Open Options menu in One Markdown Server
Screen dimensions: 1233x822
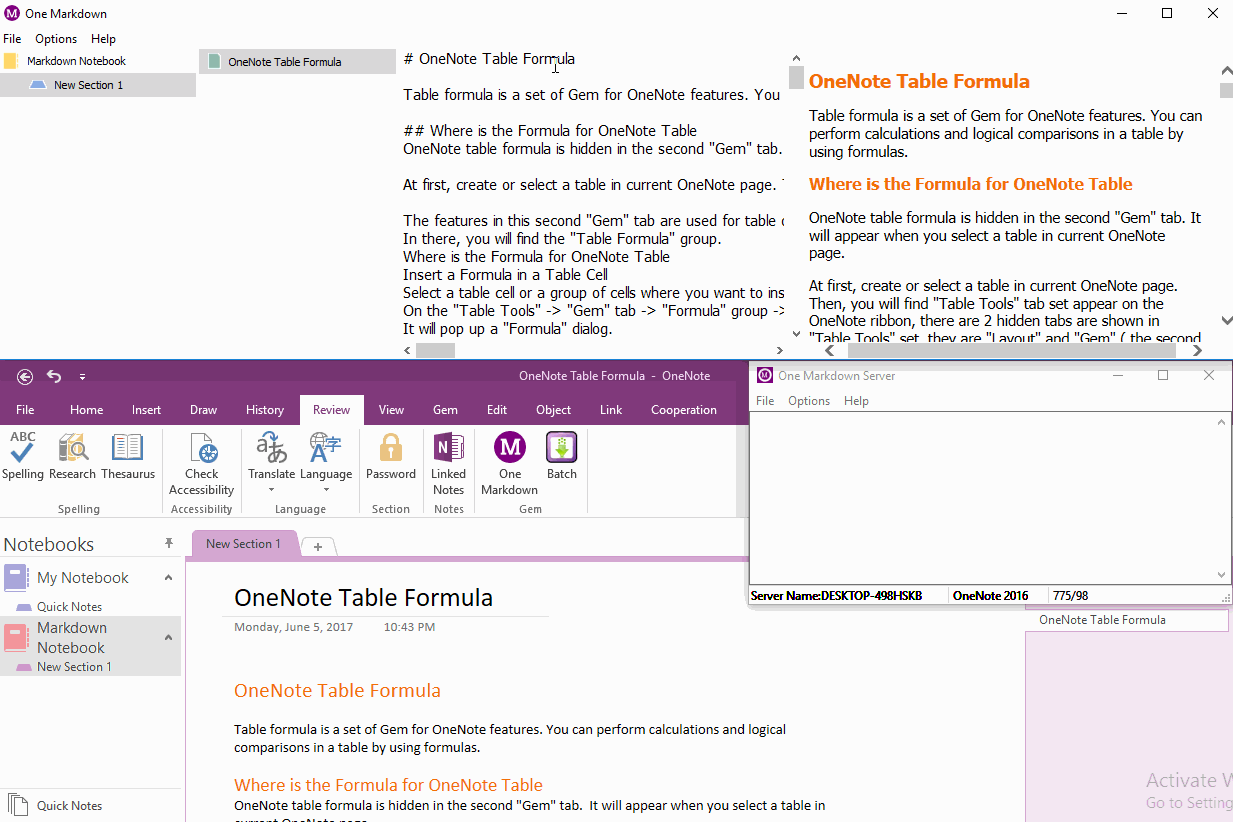pyautogui.click(x=809, y=401)
